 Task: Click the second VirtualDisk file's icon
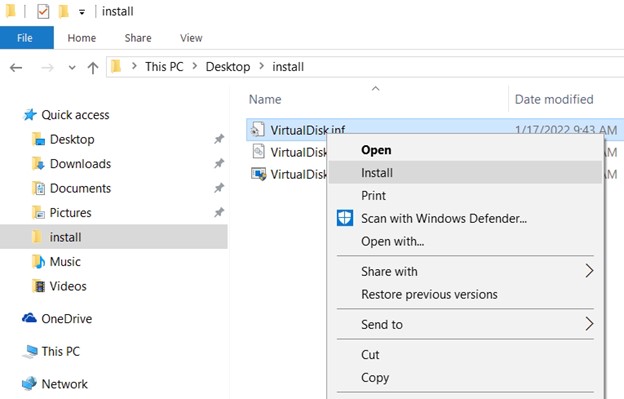[x=258, y=152]
